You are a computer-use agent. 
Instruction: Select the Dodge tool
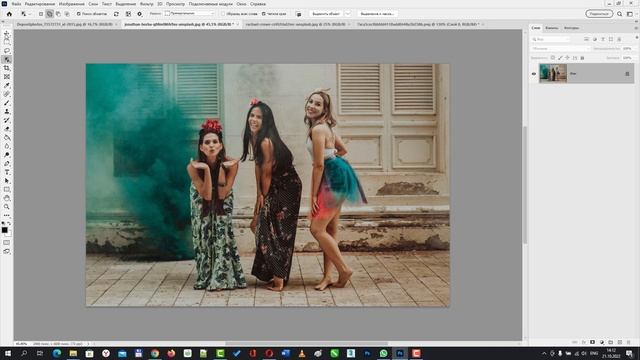click(x=7, y=155)
